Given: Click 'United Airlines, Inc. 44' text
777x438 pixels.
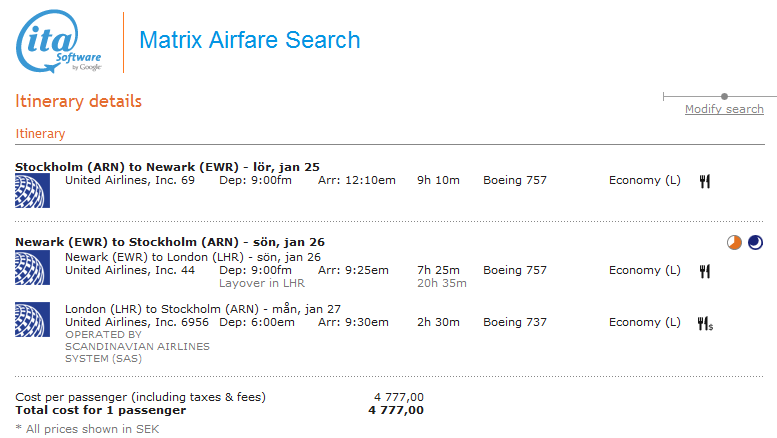Looking at the screenshot, I should (x=130, y=271).
